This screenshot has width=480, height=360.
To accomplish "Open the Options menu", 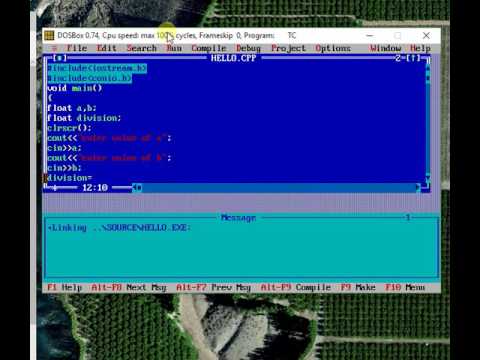I will pyautogui.click(x=333, y=48).
